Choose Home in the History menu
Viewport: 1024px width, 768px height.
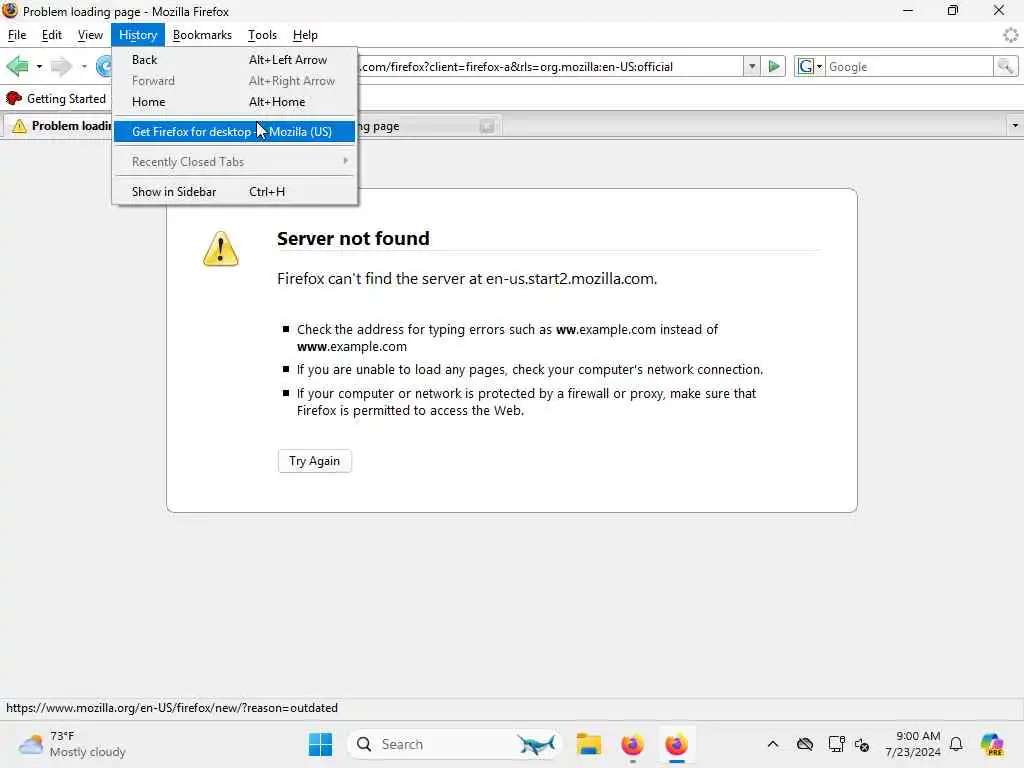point(234,102)
